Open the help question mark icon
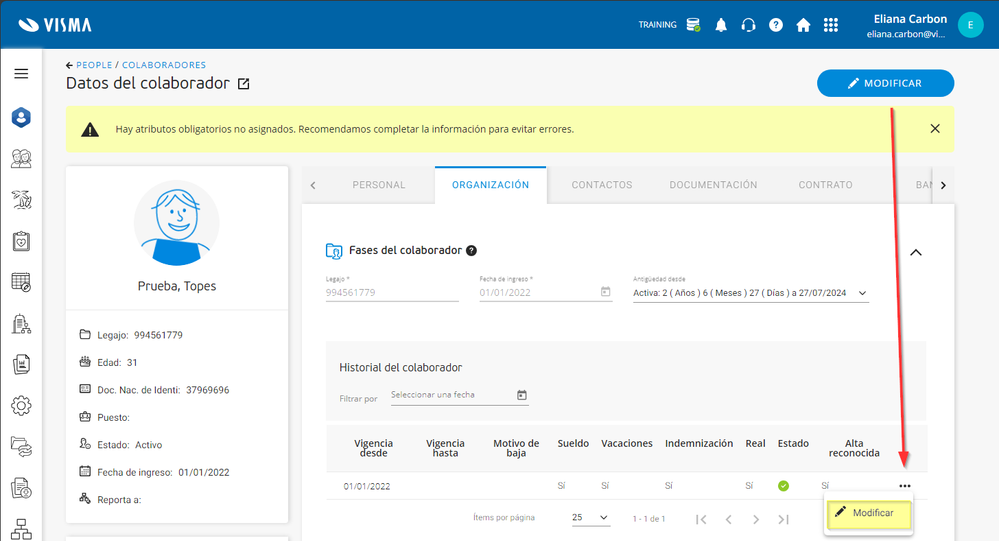This screenshot has height=541, width=999. coord(775,25)
